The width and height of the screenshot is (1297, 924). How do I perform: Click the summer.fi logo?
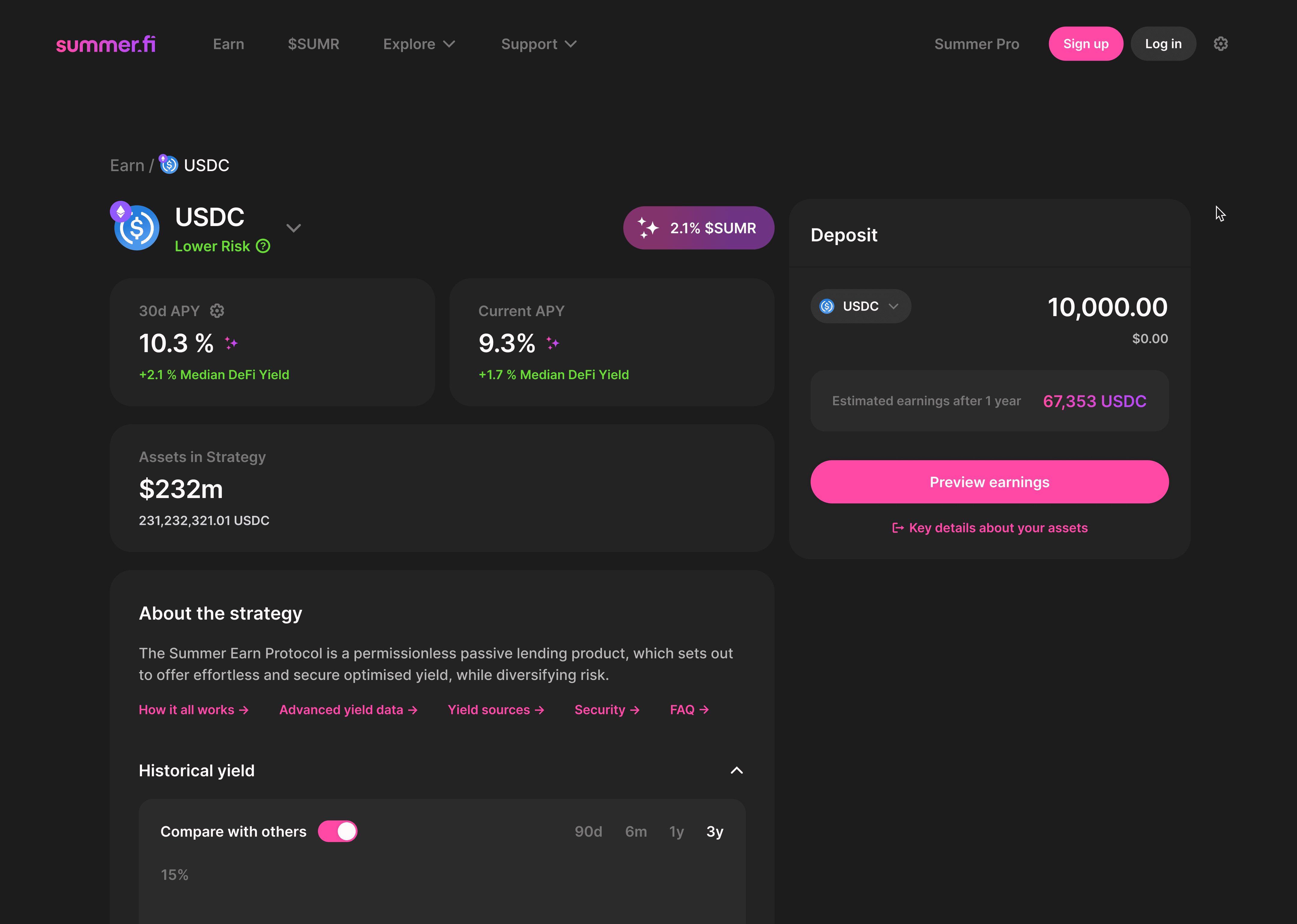pyautogui.click(x=106, y=44)
